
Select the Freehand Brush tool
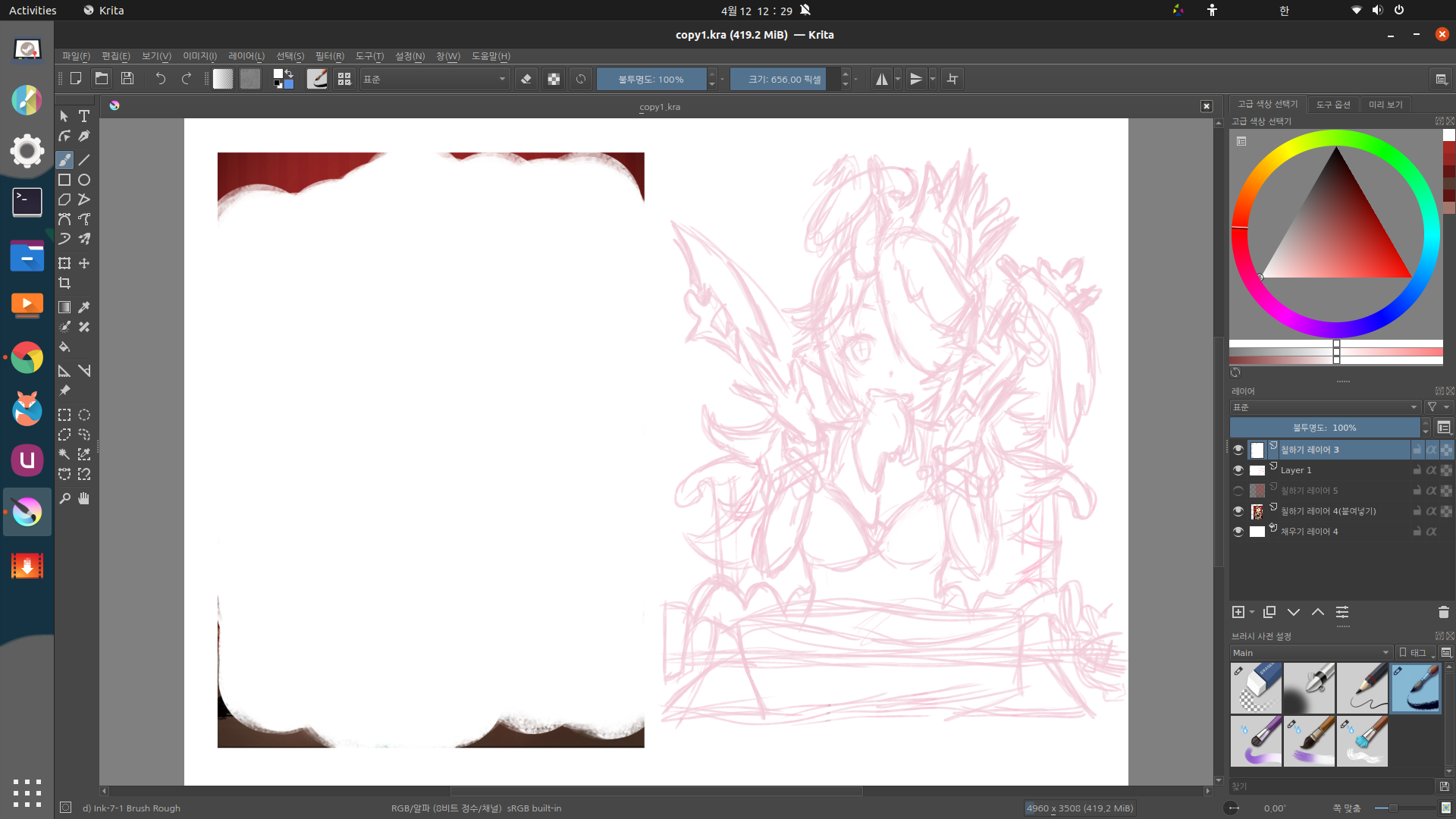(x=64, y=160)
